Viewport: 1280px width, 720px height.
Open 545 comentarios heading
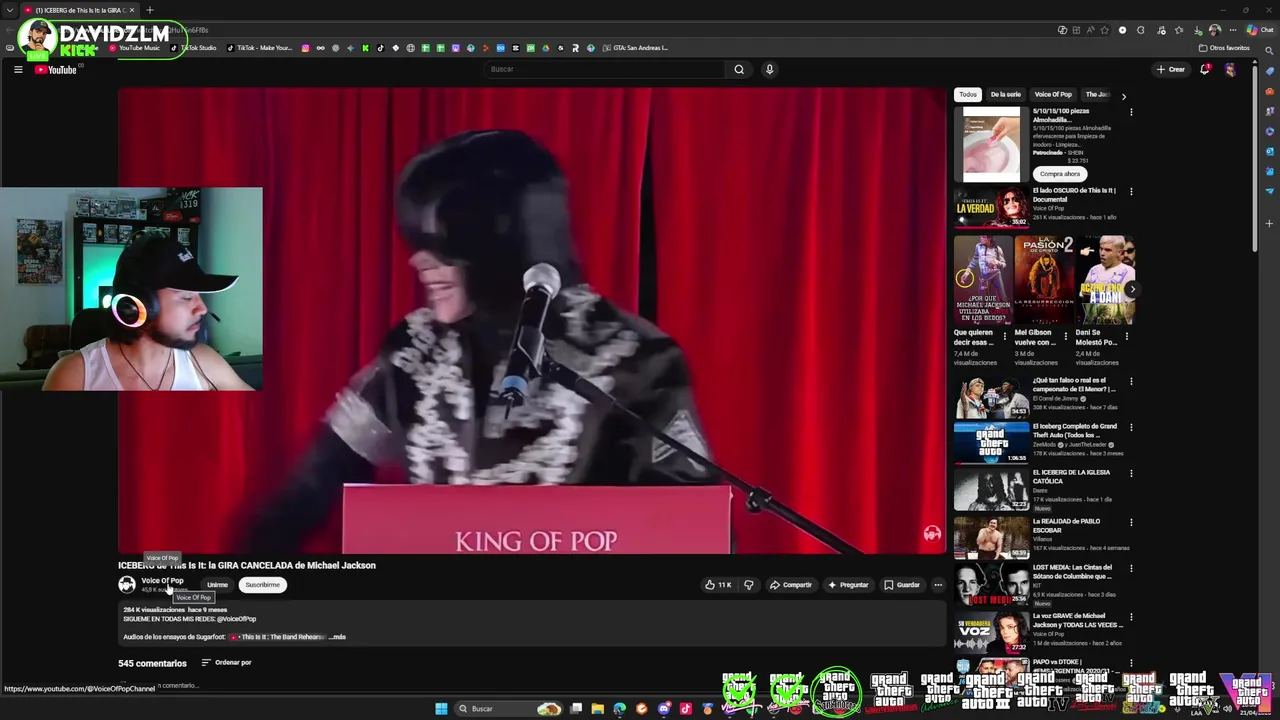(x=152, y=663)
